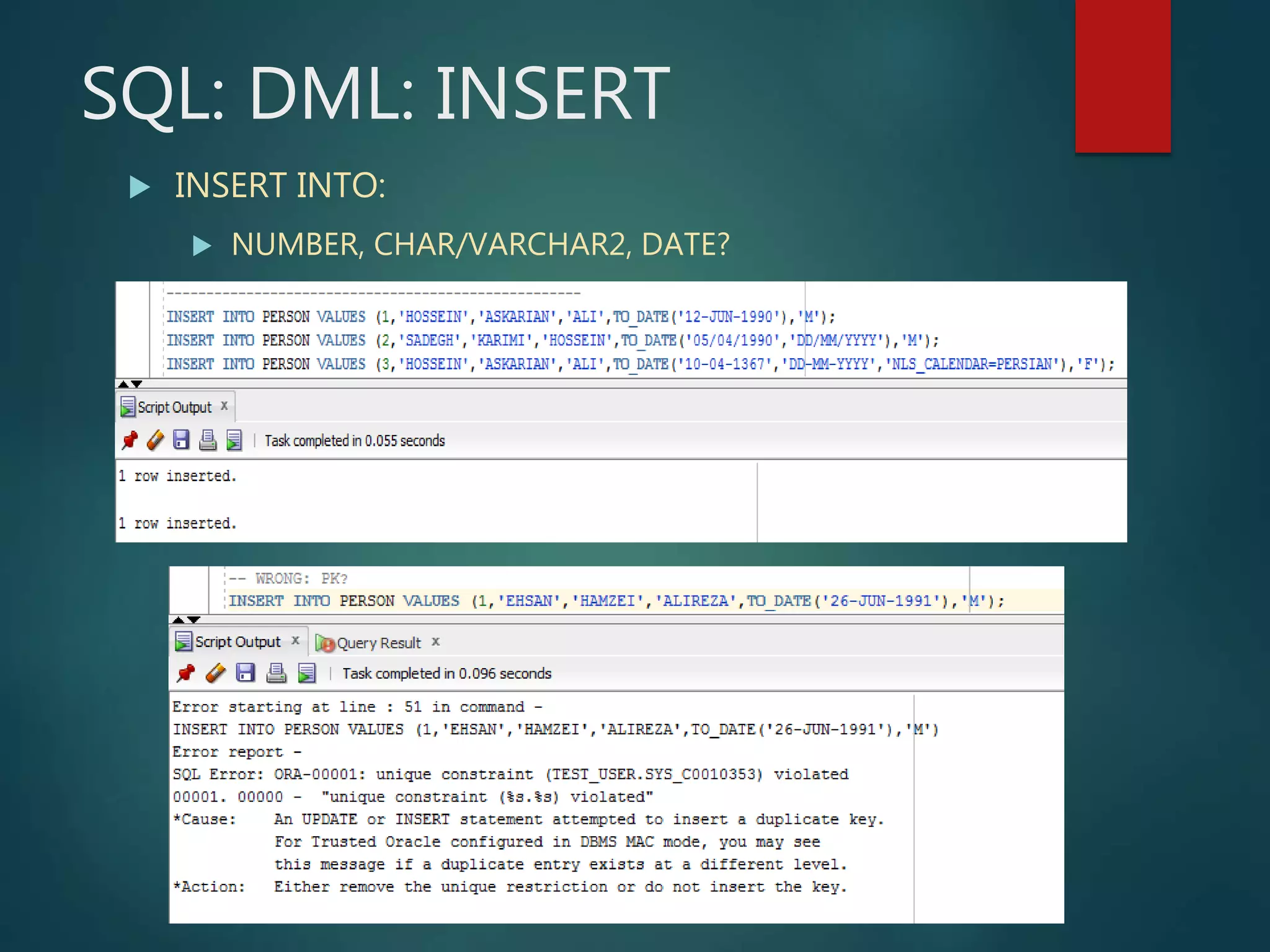The height and width of the screenshot is (952, 1270).
Task: Save the upper Script Output with floppy icon
Action: pyautogui.click(x=181, y=440)
